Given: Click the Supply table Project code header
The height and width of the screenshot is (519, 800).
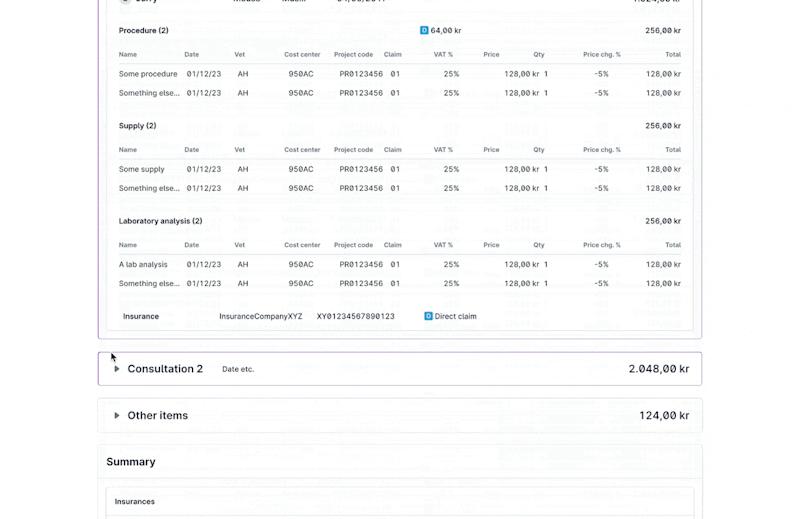Looking at the screenshot, I should [354, 150].
